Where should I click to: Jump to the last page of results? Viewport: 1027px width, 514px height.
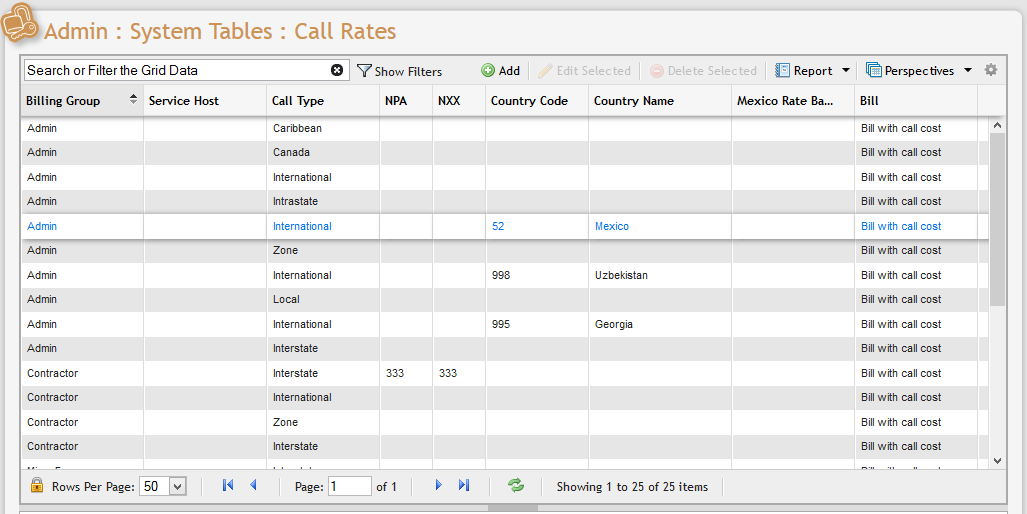click(464, 486)
